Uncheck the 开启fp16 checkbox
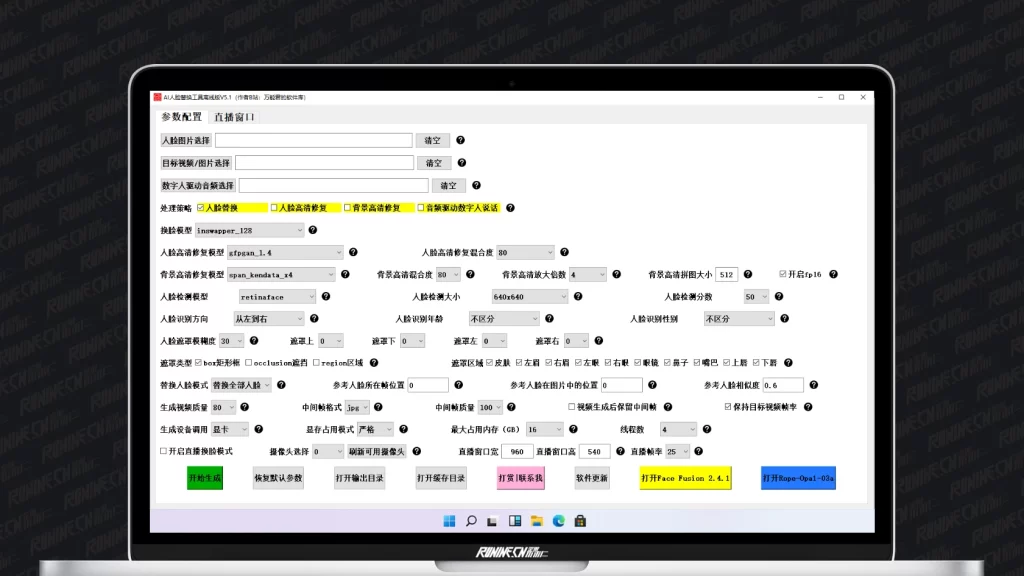Viewport: 1024px width, 576px height. point(783,274)
